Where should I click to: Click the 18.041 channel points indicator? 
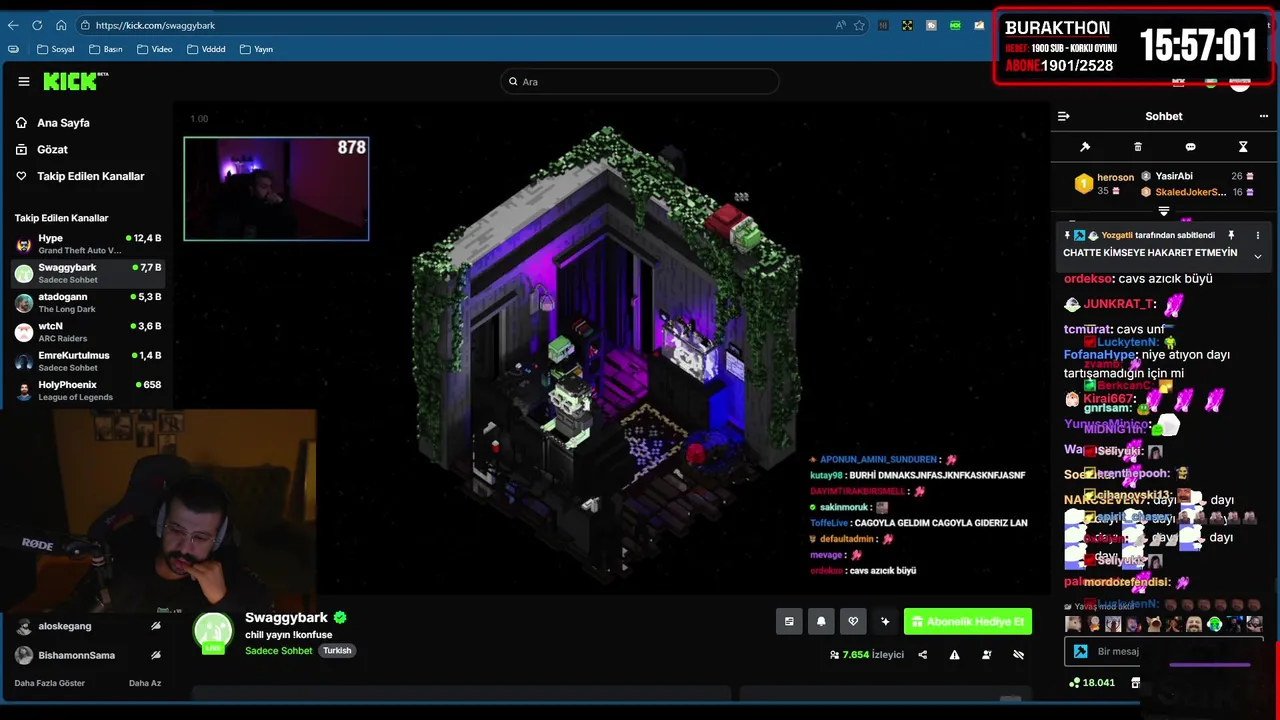coord(1091,683)
